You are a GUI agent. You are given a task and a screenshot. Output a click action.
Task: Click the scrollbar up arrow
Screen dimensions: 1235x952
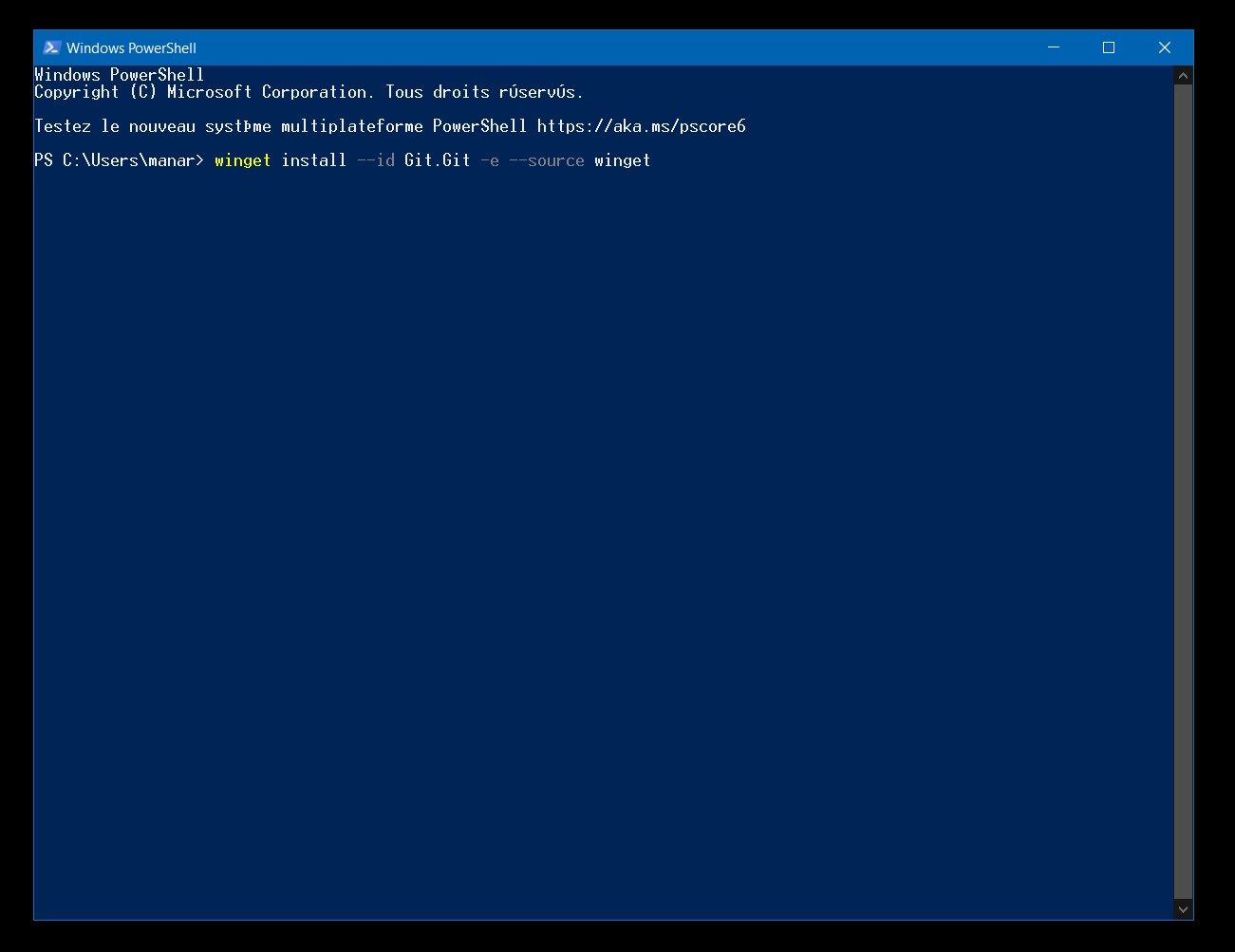tap(1183, 75)
